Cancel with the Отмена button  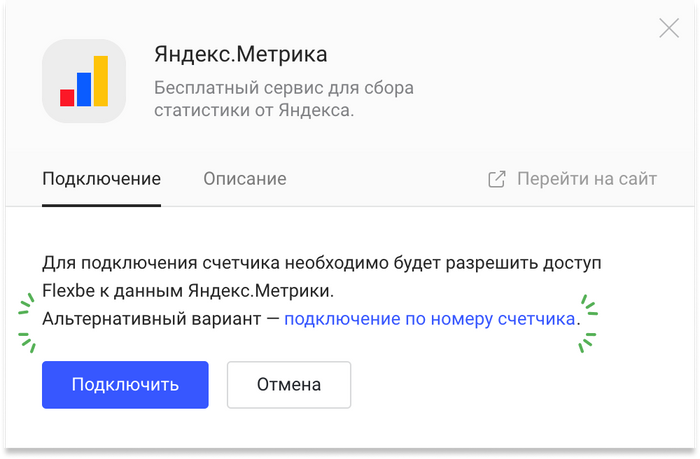tap(289, 385)
